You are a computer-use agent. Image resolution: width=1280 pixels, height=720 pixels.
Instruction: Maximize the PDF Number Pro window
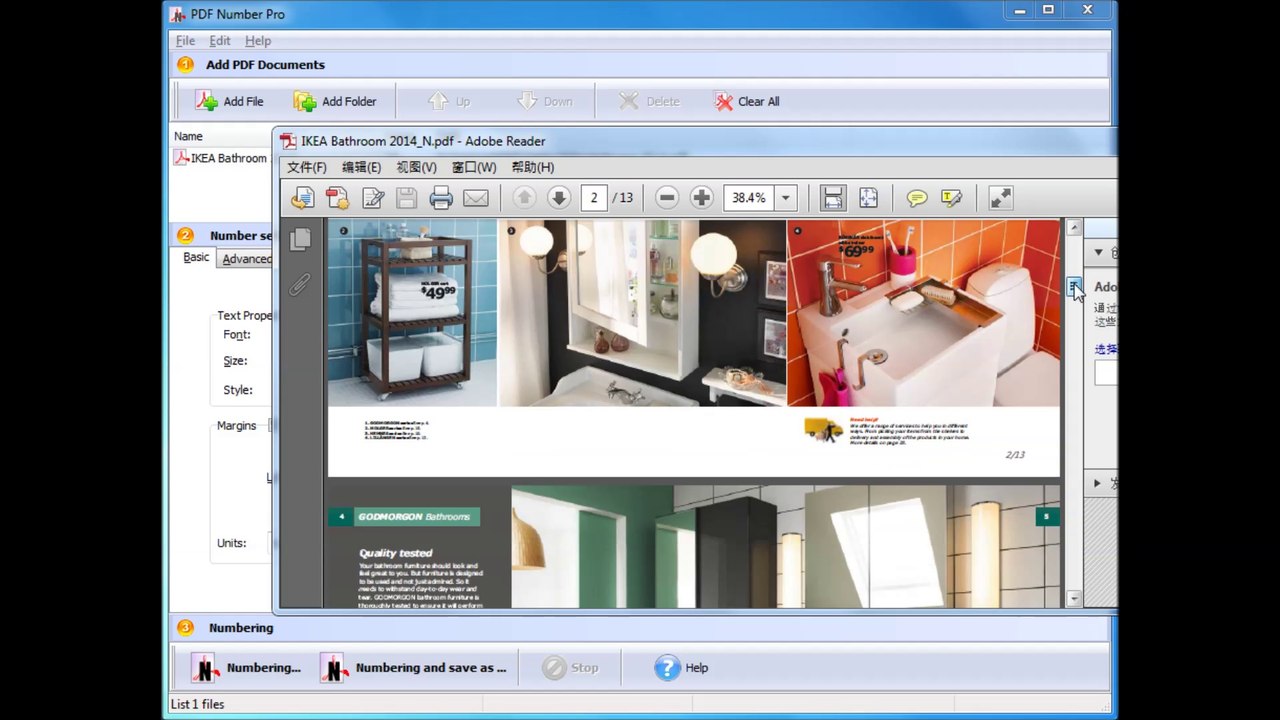tap(1048, 11)
